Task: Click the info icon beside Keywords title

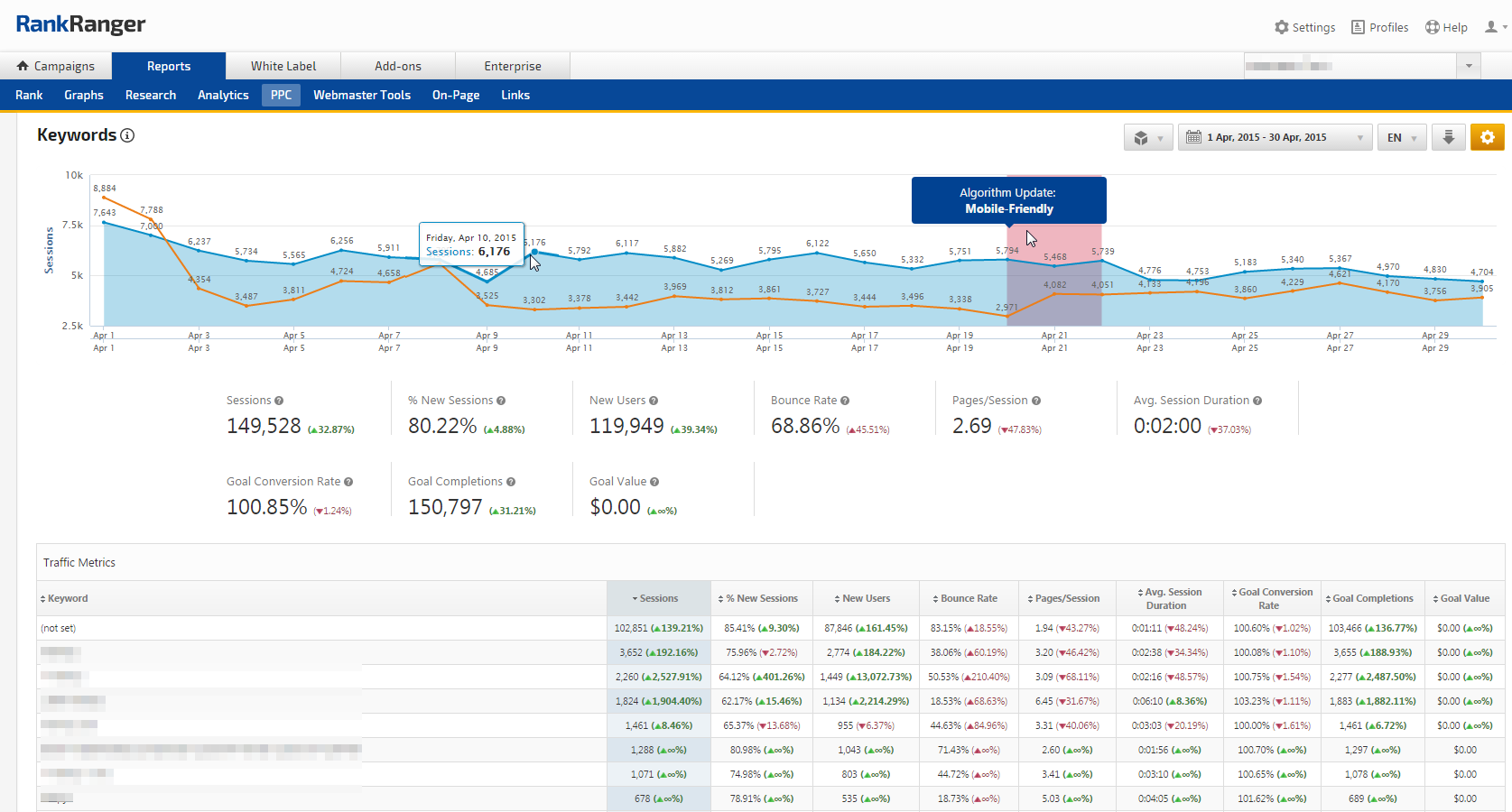Action: coord(127,135)
